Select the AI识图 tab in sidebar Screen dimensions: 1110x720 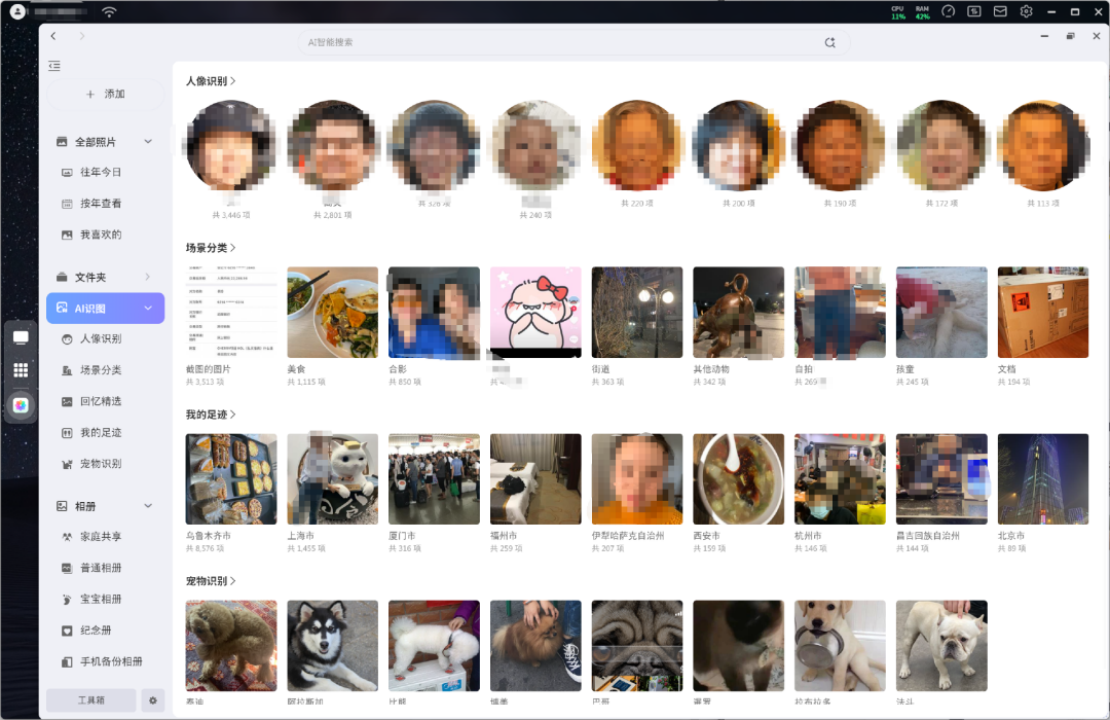click(105, 308)
